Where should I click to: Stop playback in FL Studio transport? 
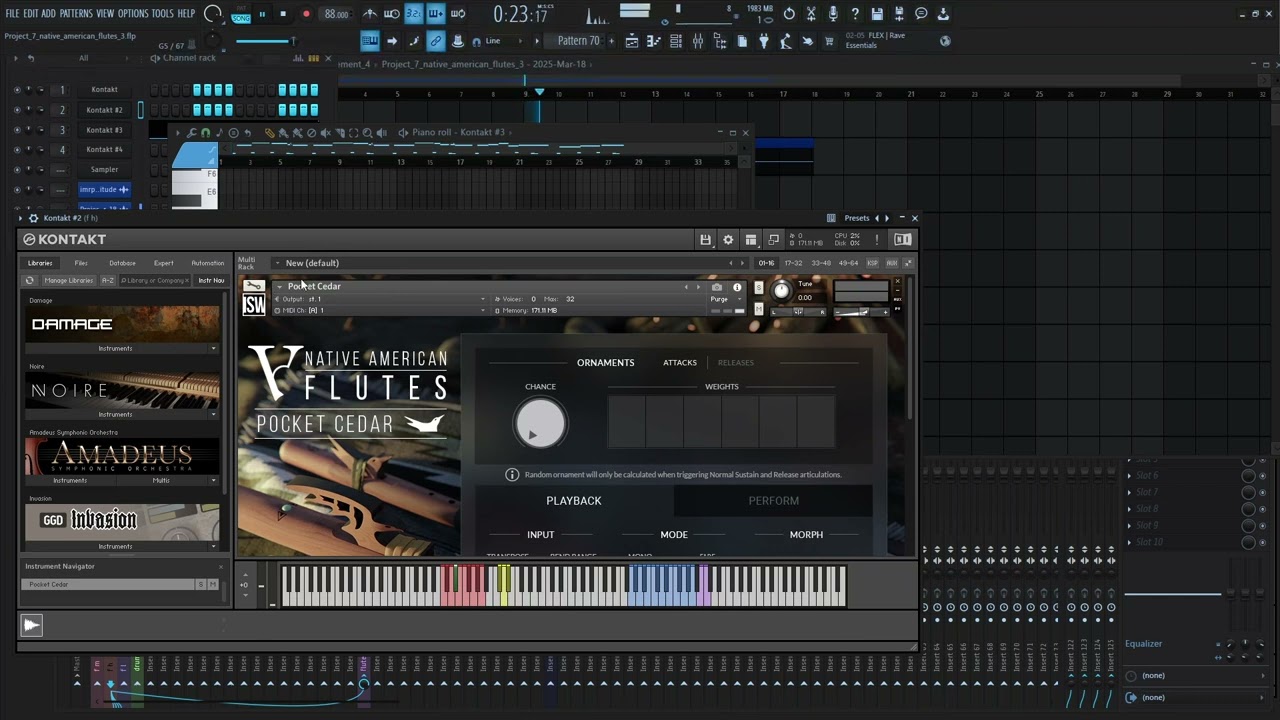pyautogui.click(x=284, y=14)
